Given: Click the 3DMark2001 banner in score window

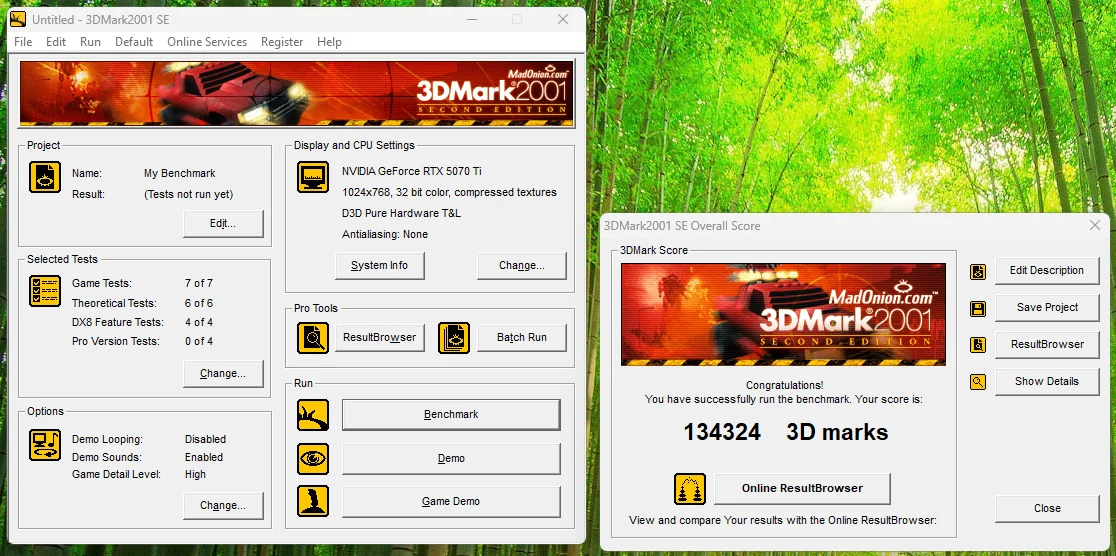Looking at the screenshot, I should 783,315.
